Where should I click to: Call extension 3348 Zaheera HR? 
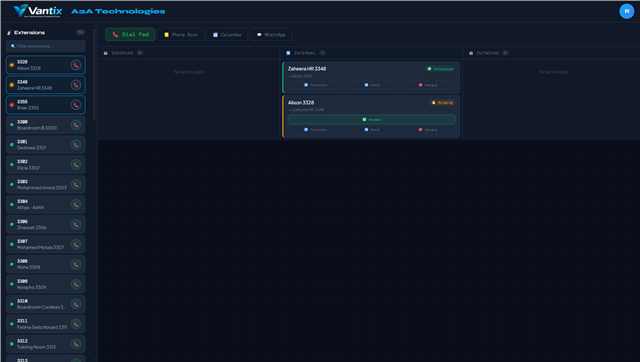tap(76, 85)
